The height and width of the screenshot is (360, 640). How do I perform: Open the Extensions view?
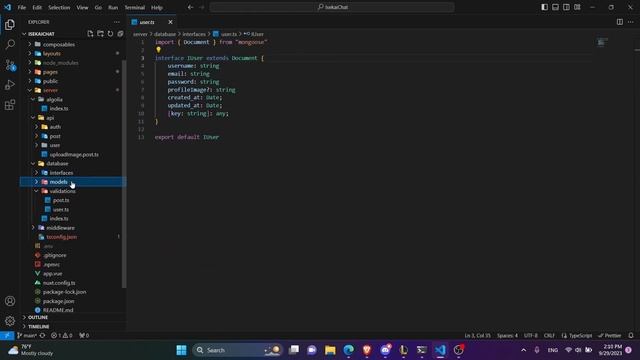click(10, 105)
